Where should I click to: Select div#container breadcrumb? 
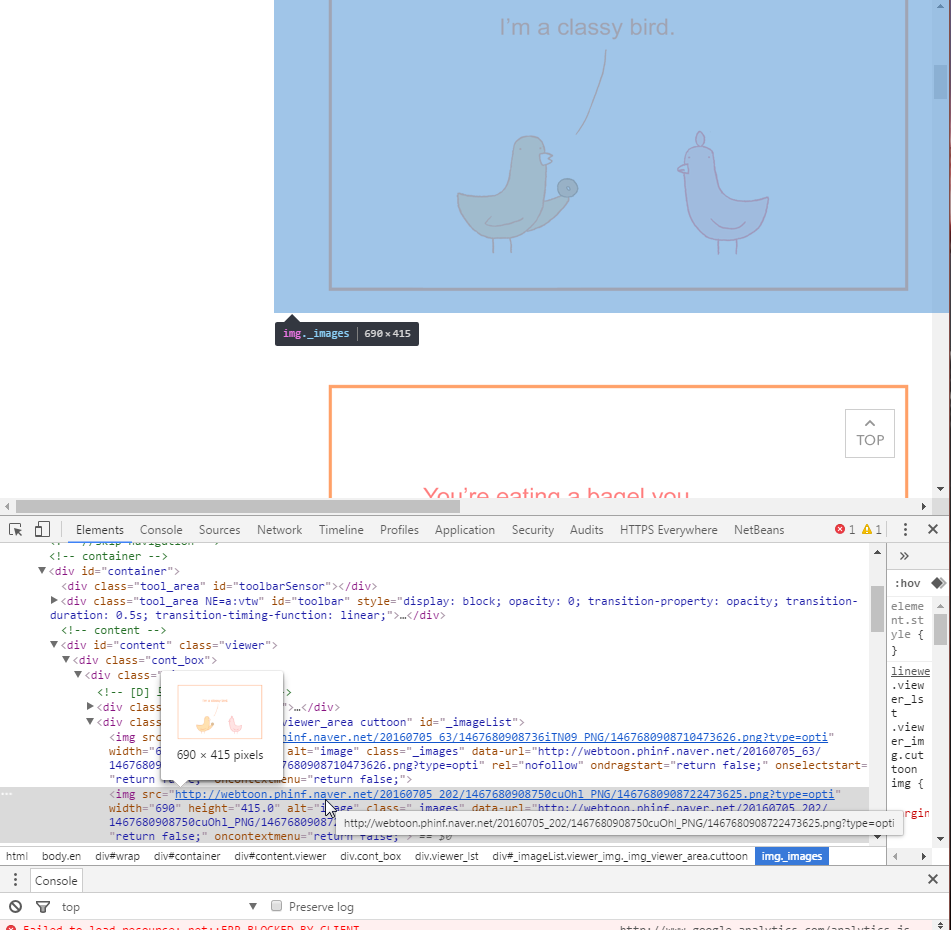(x=187, y=856)
